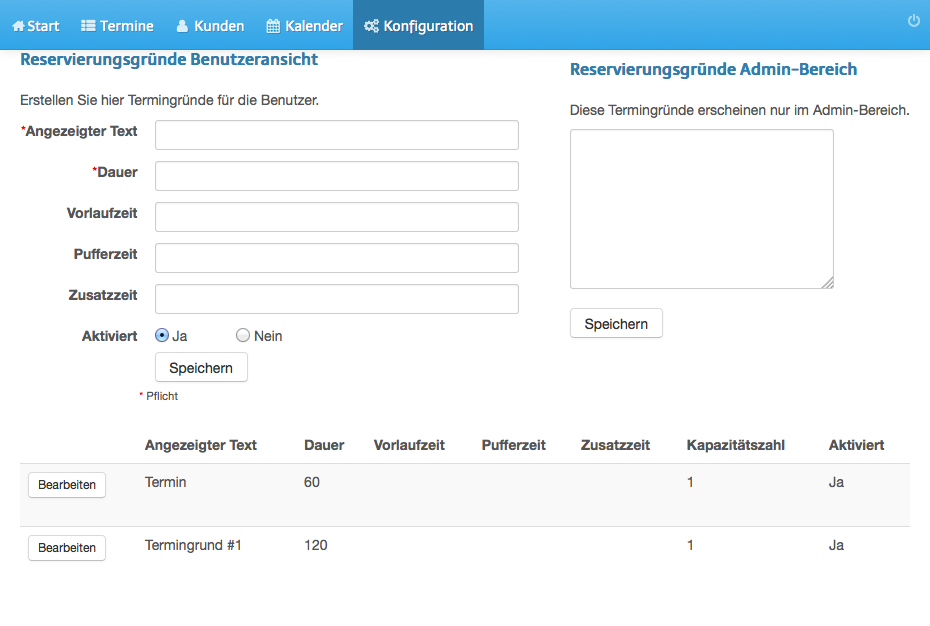The image size is (930, 626).
Task: Select the Ja radio button
Action: (161, 335)
